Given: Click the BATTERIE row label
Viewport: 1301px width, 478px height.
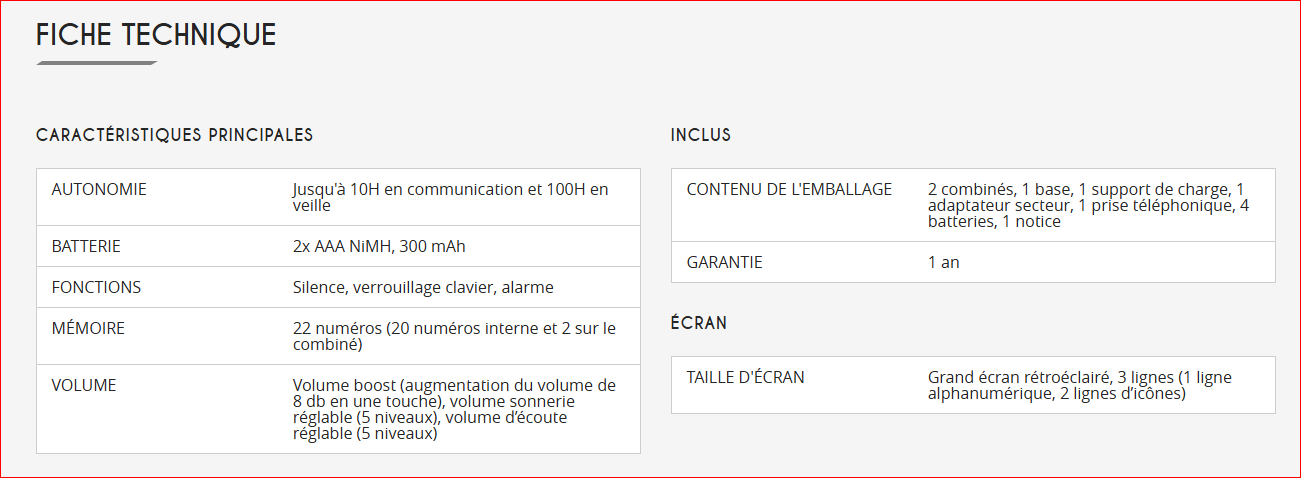Looking at the screenshot, I should pos(86,246).
